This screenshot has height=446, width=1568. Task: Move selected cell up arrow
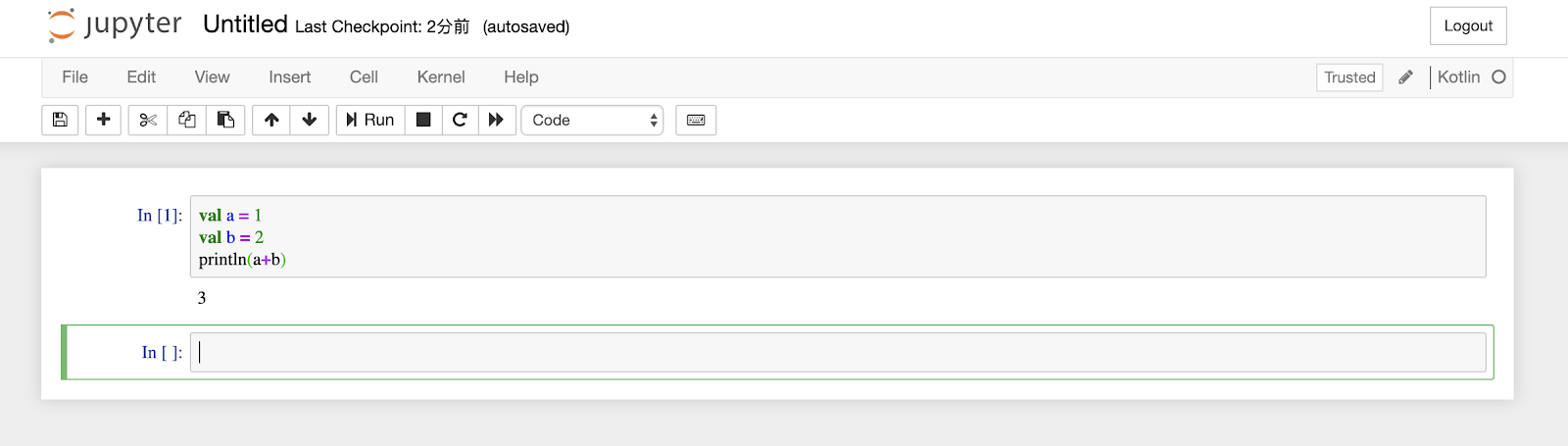(271, 120)
